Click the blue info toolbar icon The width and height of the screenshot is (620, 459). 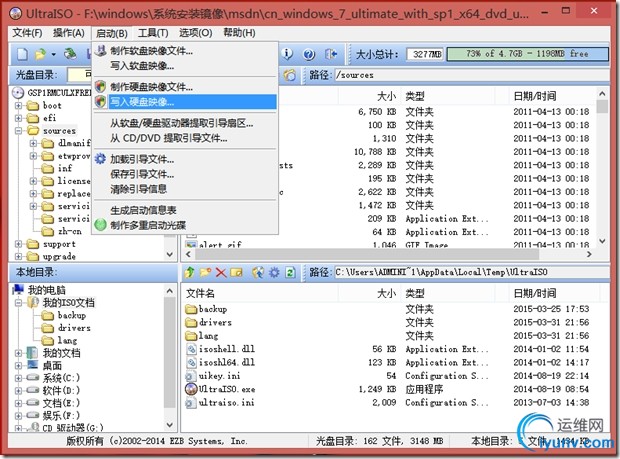pos(287,54)
